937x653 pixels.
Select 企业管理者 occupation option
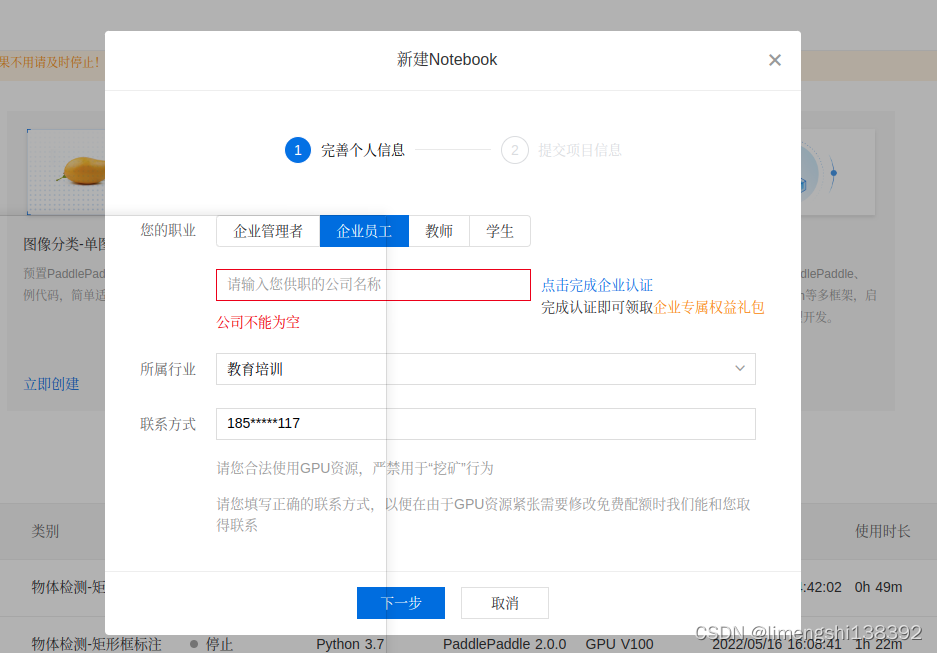(268, 231)
